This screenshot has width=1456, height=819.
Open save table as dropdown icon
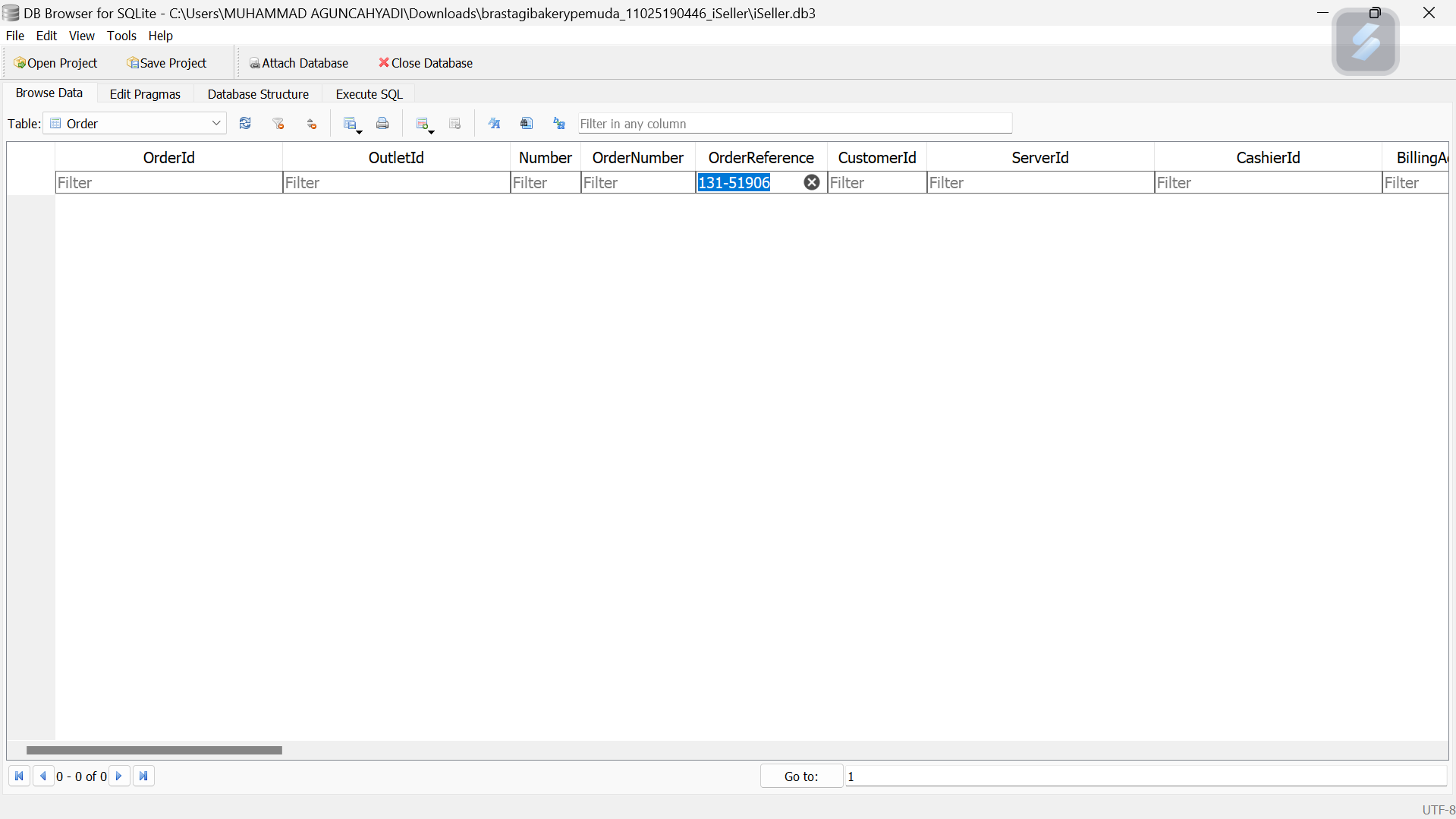click(352, 124)
